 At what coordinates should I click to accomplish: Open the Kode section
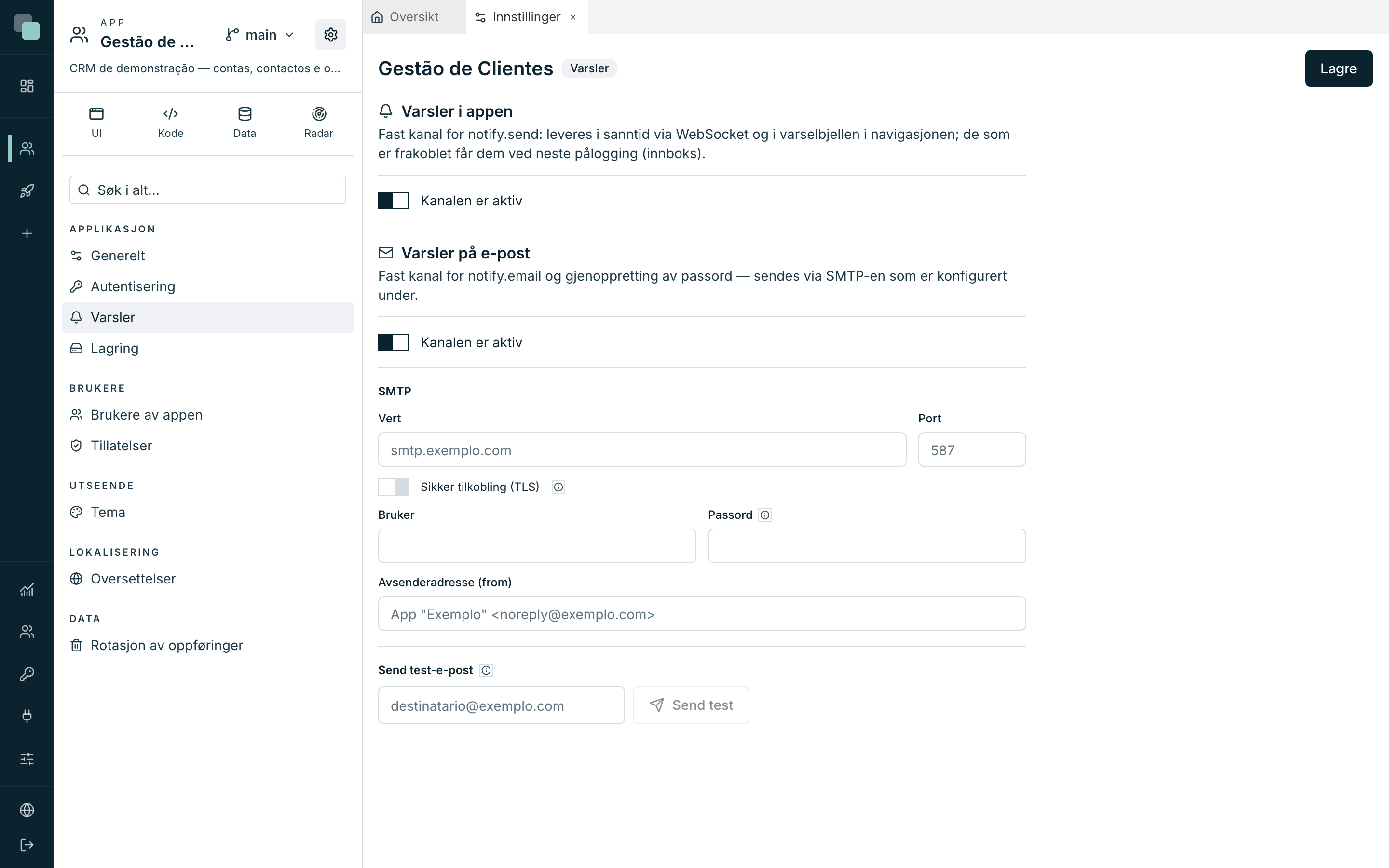click(x=170, y=122)
